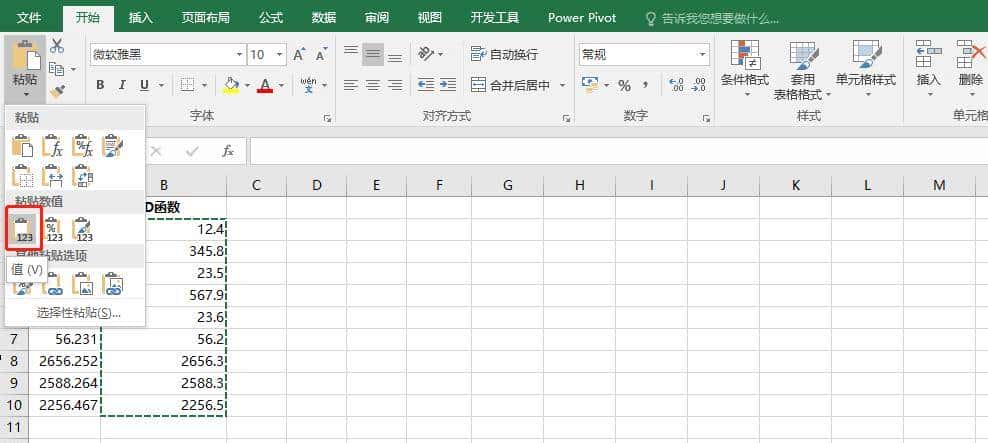Viewport: 988px width, 443px height.
Task: Click the Format Painter brush icon
Action: pos(57,91)
